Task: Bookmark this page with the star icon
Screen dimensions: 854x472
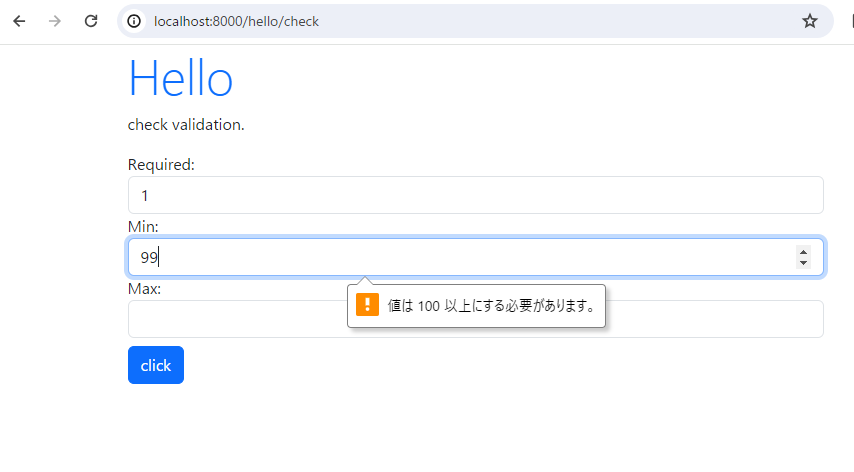Action: coord(810,21)
